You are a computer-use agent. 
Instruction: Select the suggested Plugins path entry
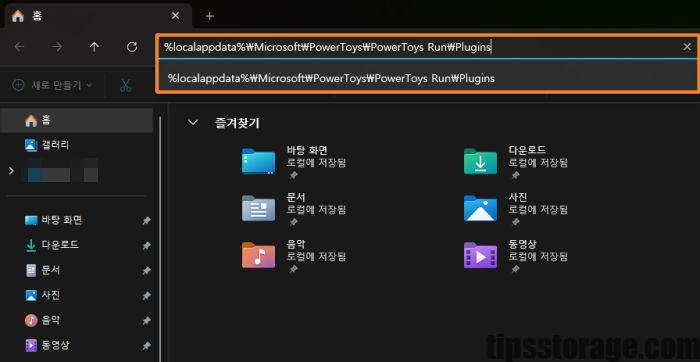(x=427, y=78)
